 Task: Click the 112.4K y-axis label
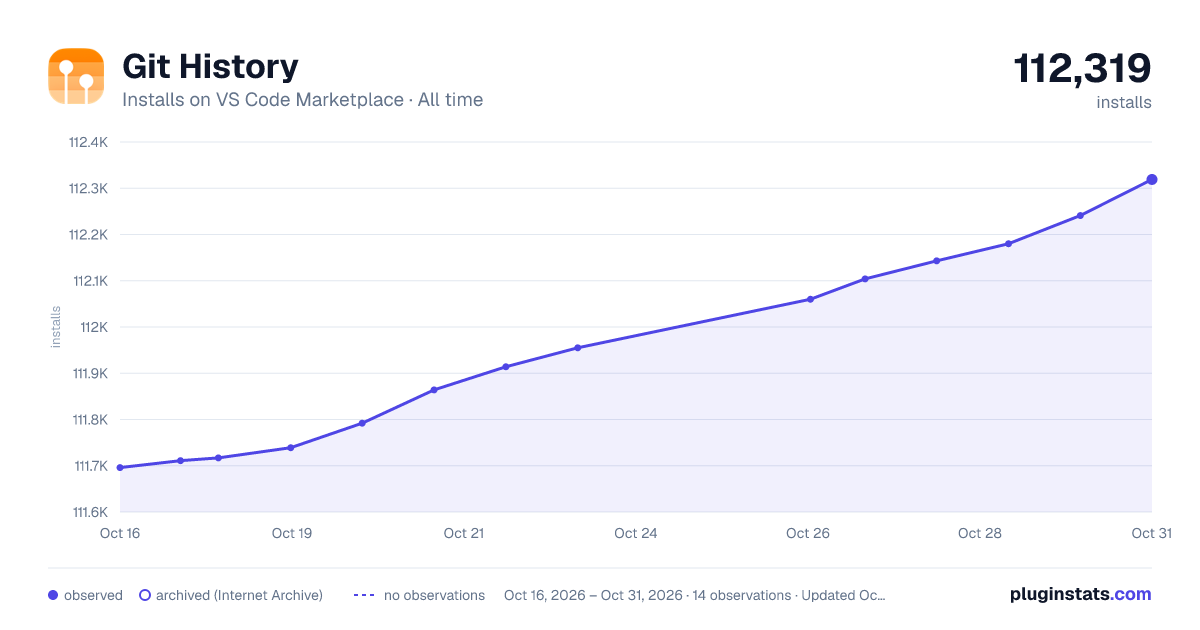point(88,142)
